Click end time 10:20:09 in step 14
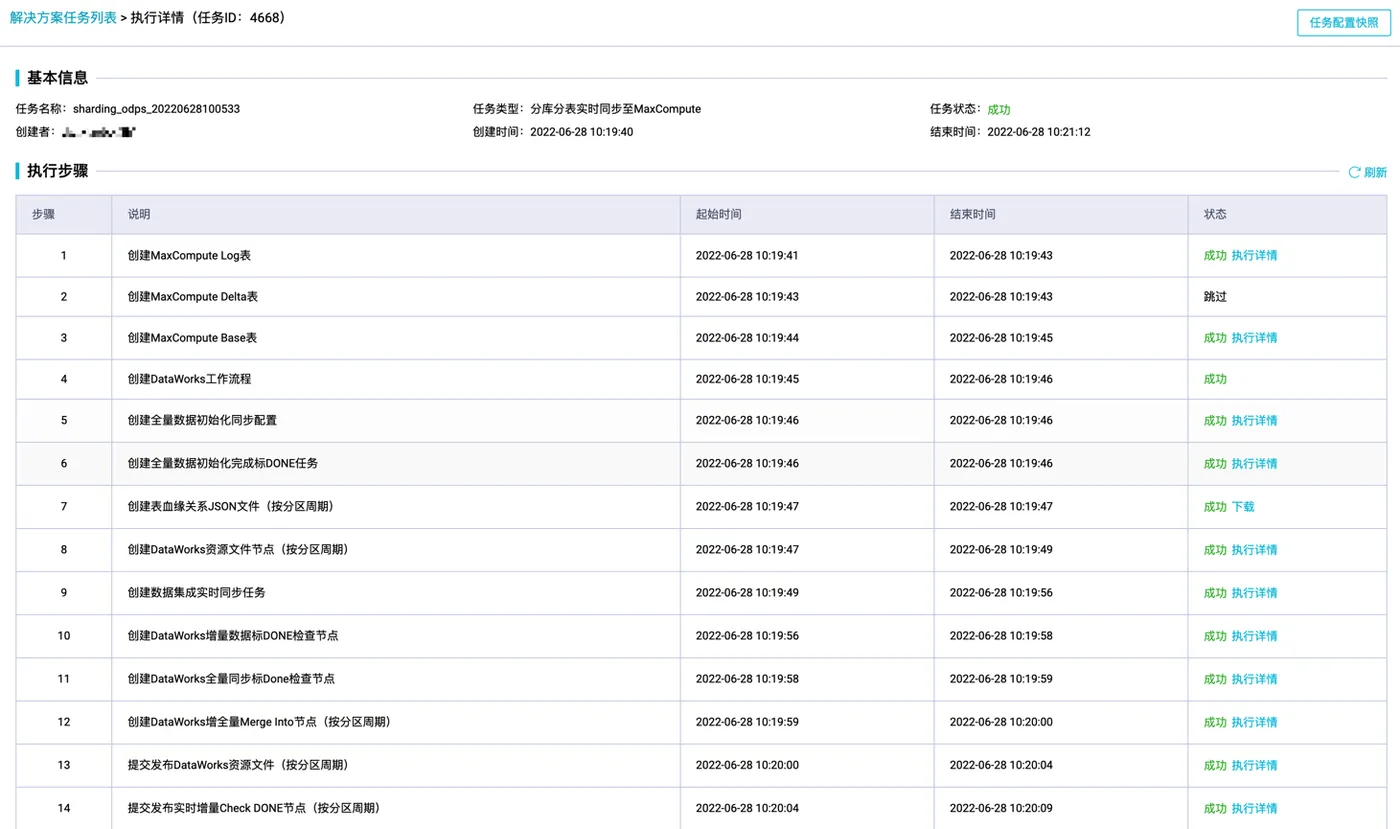1400x829 pixels. (x=1001, y=808)
